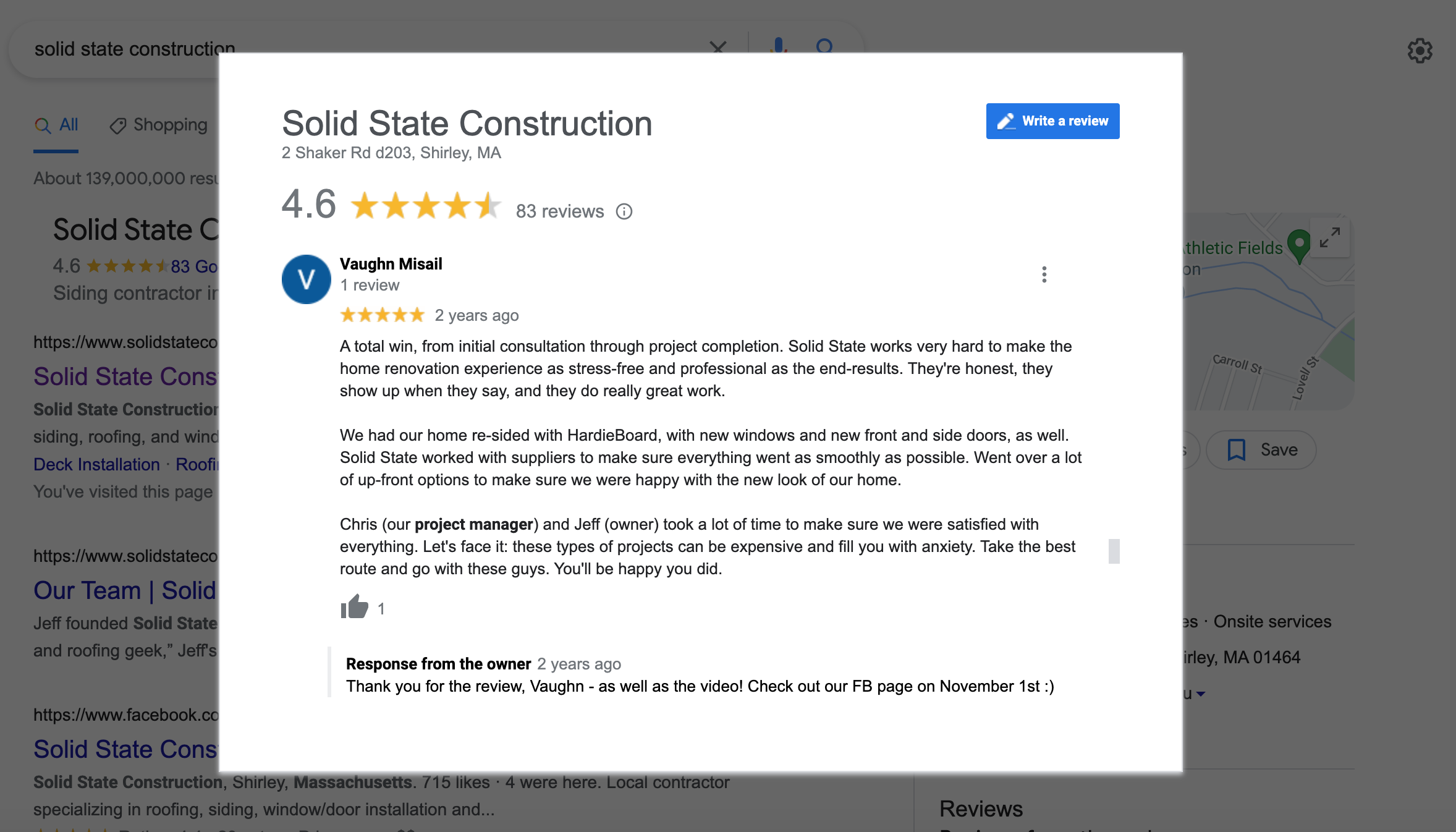Open the settings gear icon
Screen dimensions: 1456x832
pyautogui.click(x=1420, y=51)
